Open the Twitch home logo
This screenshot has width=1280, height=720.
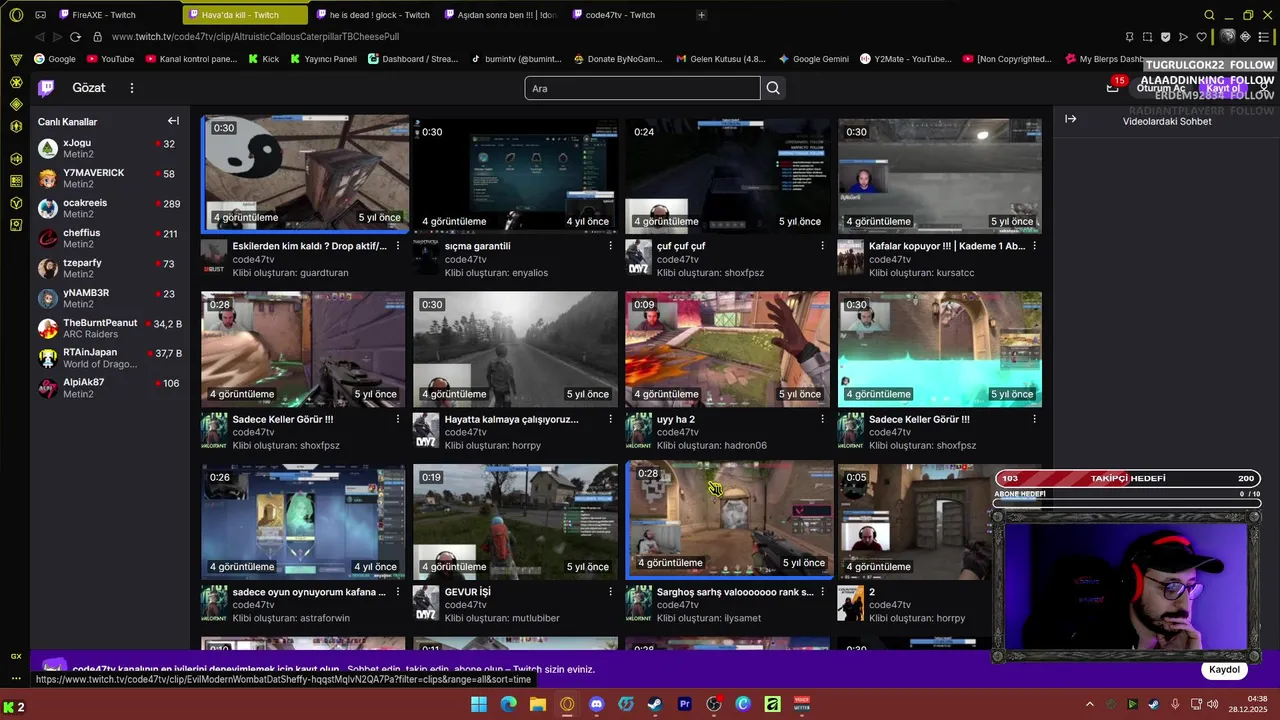[x=46, y=88]
